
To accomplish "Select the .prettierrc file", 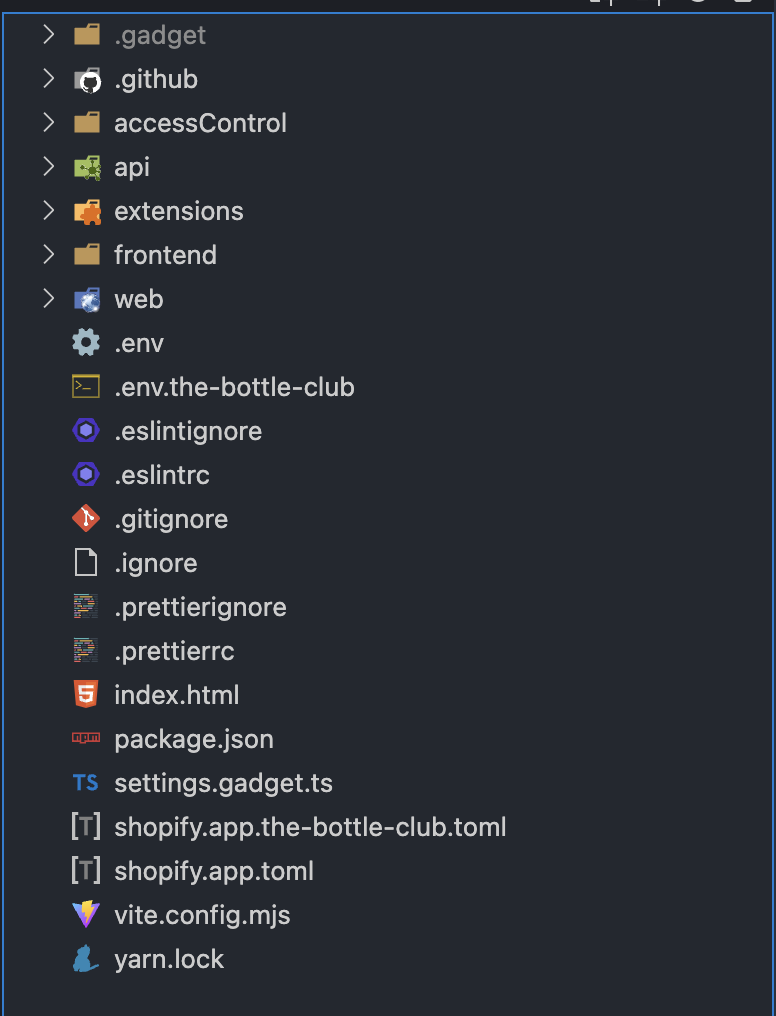I will pyautogui.click(x=174, y=651).
